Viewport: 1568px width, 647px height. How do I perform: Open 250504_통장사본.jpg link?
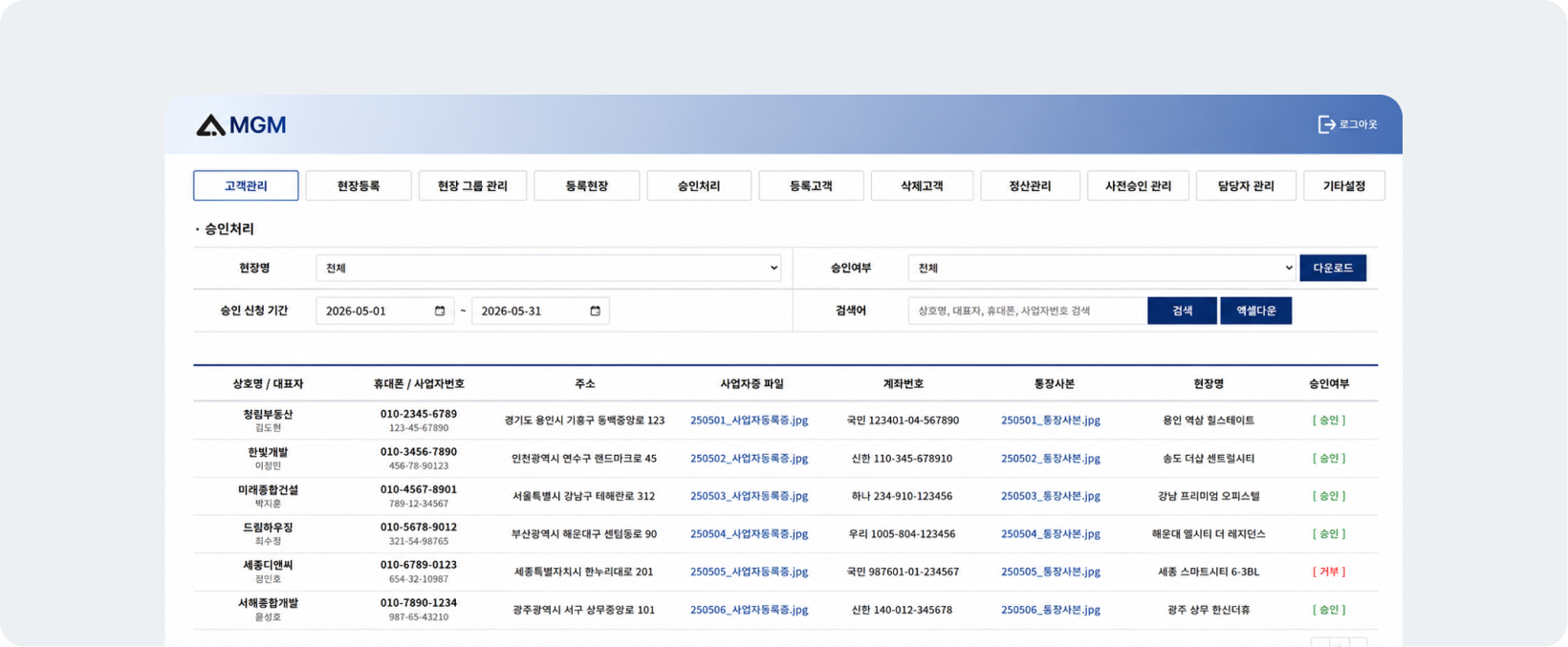(x=1051, y=534)
